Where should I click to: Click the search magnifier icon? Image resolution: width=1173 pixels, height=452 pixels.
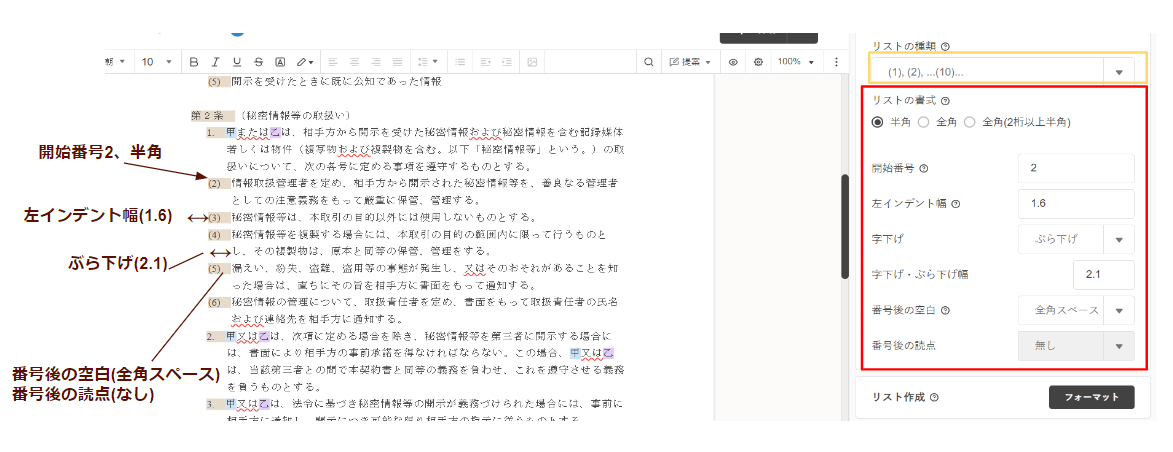(649, 62)
